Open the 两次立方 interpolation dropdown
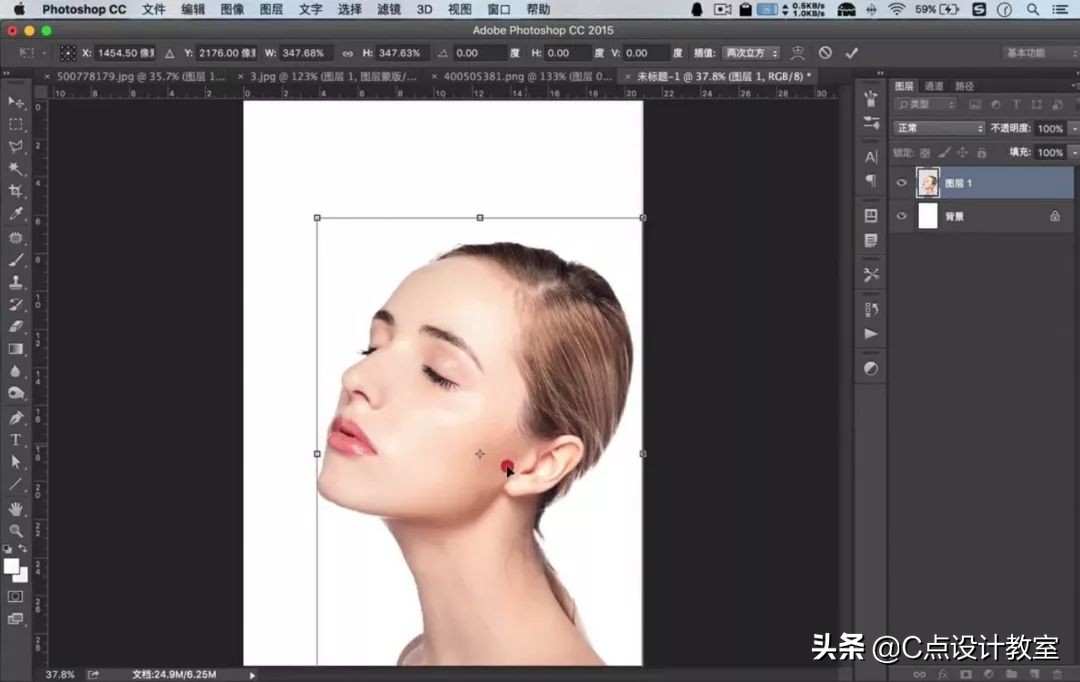Image resolution: width=1080 pixels, height=682 pixels. 751,53
